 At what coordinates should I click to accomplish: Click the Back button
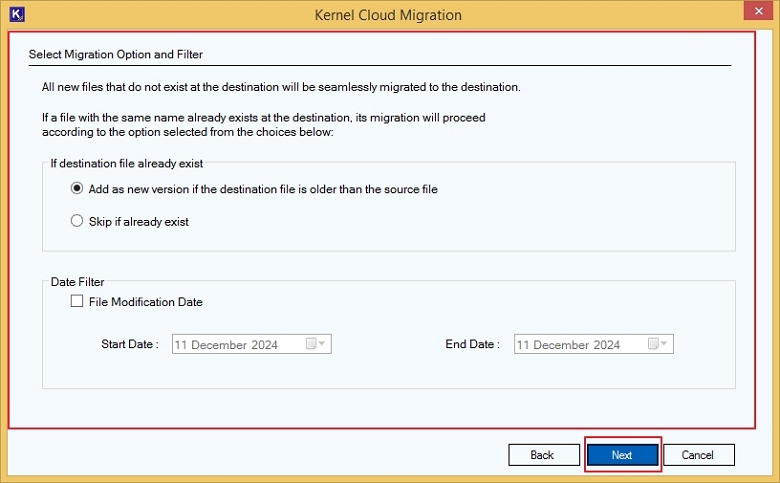544,455
